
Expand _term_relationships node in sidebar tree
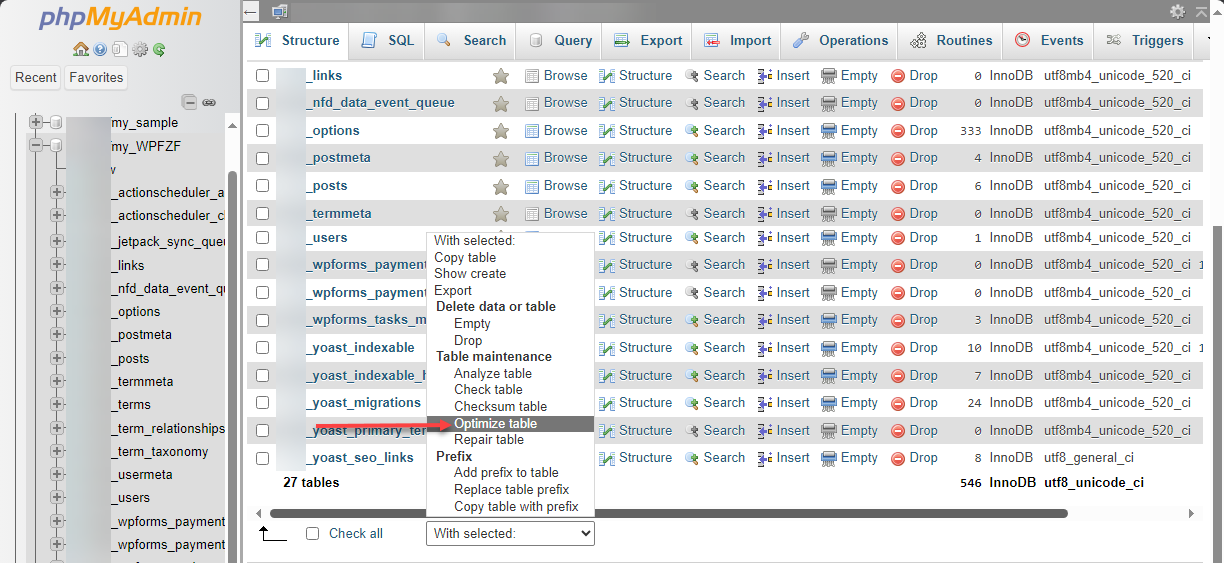[56, 428]
